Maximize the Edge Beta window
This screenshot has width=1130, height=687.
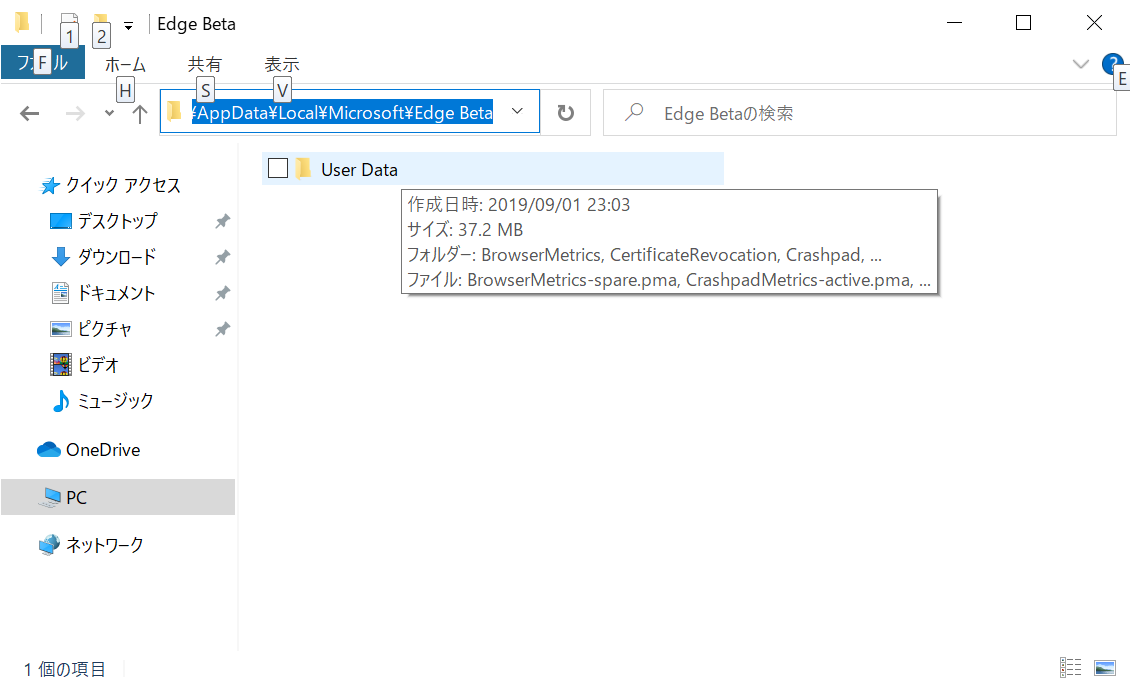(1023, 23)
